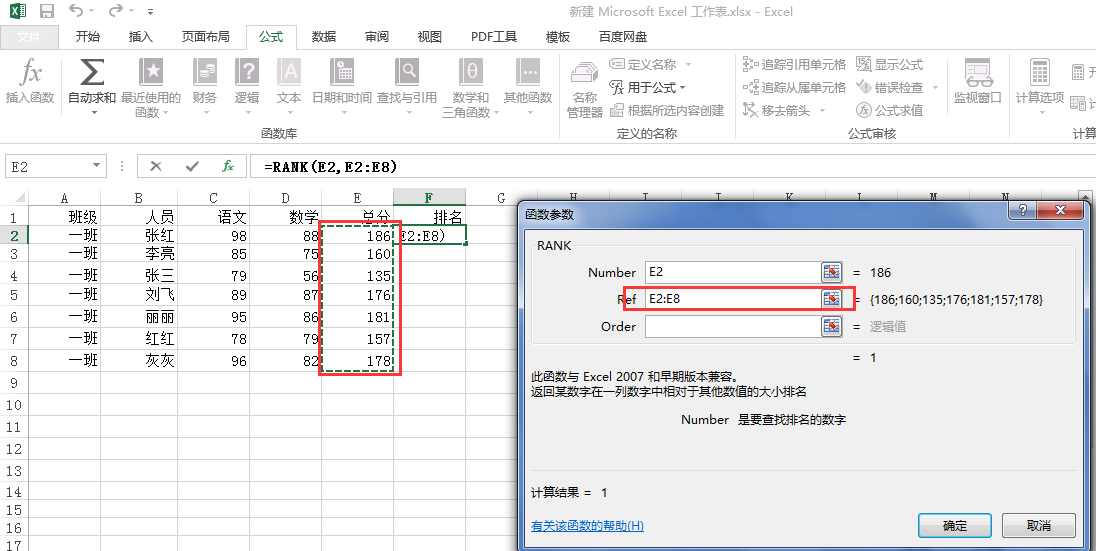Open the Remove Arrows (移去箭头) dropdown arrow
This screenshot has width=1096, height=551.
pos(822,110)
